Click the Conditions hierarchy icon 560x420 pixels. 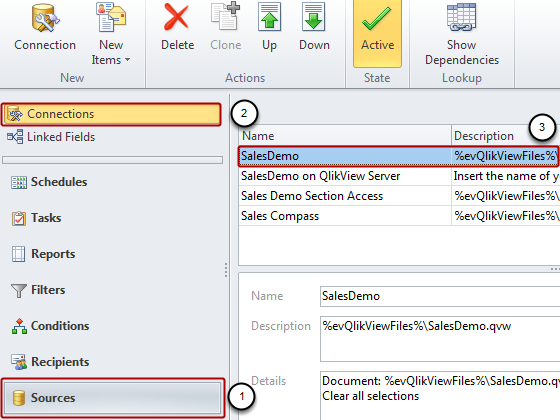[x=19, y=326]
